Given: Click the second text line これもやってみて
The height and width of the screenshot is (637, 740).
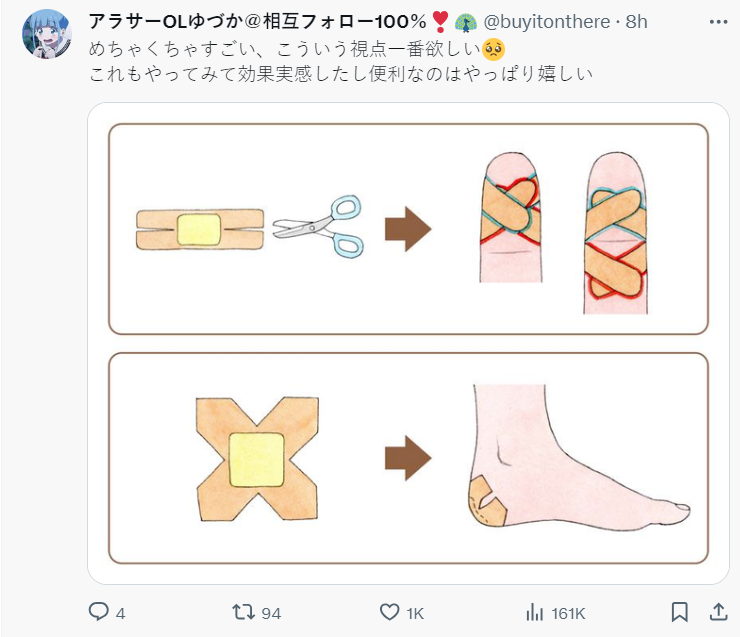Looking at the screenshot, I should pos(340,74).
